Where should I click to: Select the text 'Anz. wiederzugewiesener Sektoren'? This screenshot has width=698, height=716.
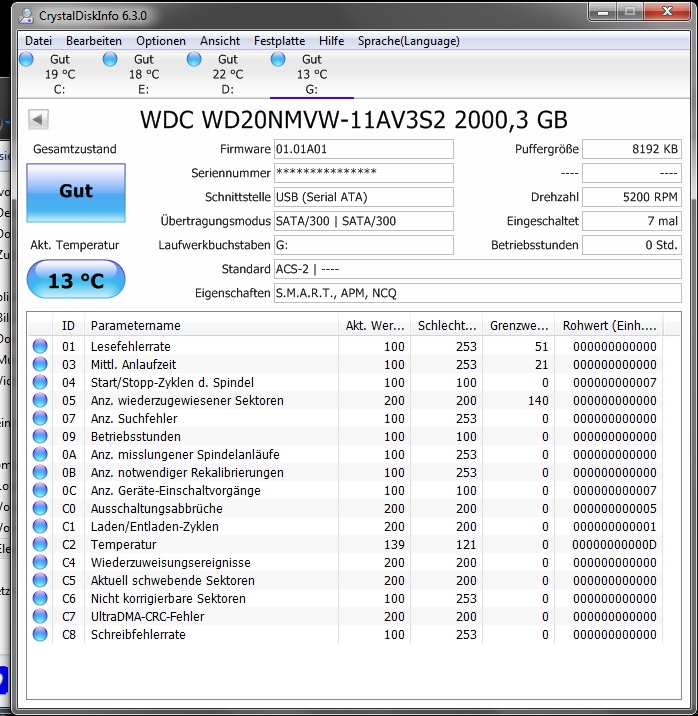tap(187, 400)
